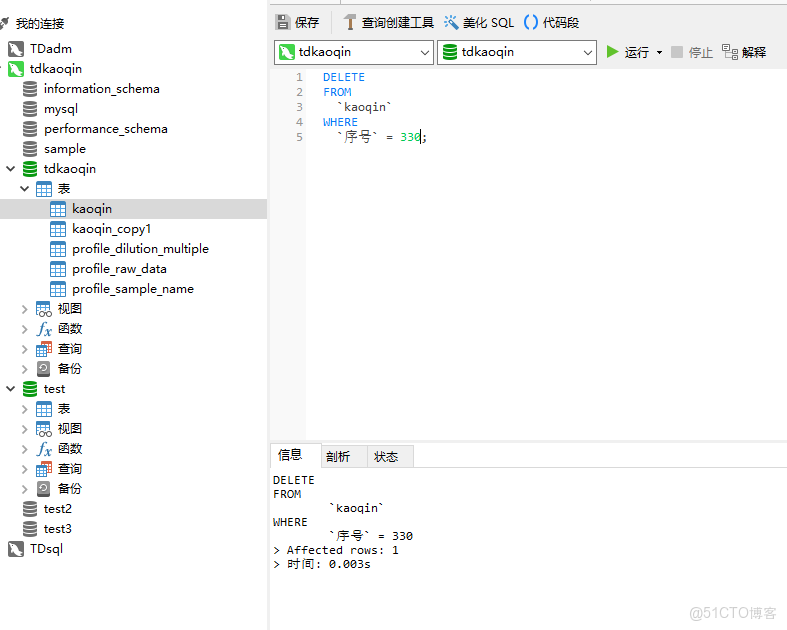
Task: Click the Save (保存) disk icon
Action: [283, 22]
